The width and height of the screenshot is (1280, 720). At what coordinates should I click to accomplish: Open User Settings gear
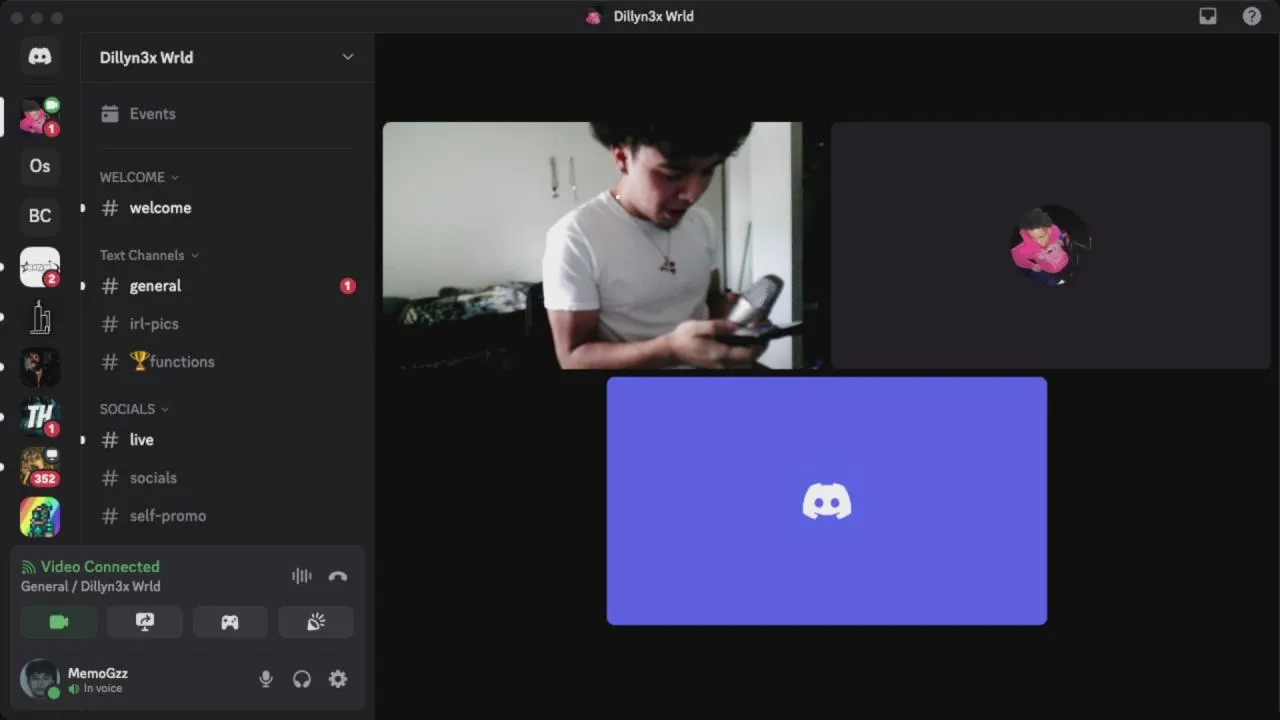pos(338,679)
